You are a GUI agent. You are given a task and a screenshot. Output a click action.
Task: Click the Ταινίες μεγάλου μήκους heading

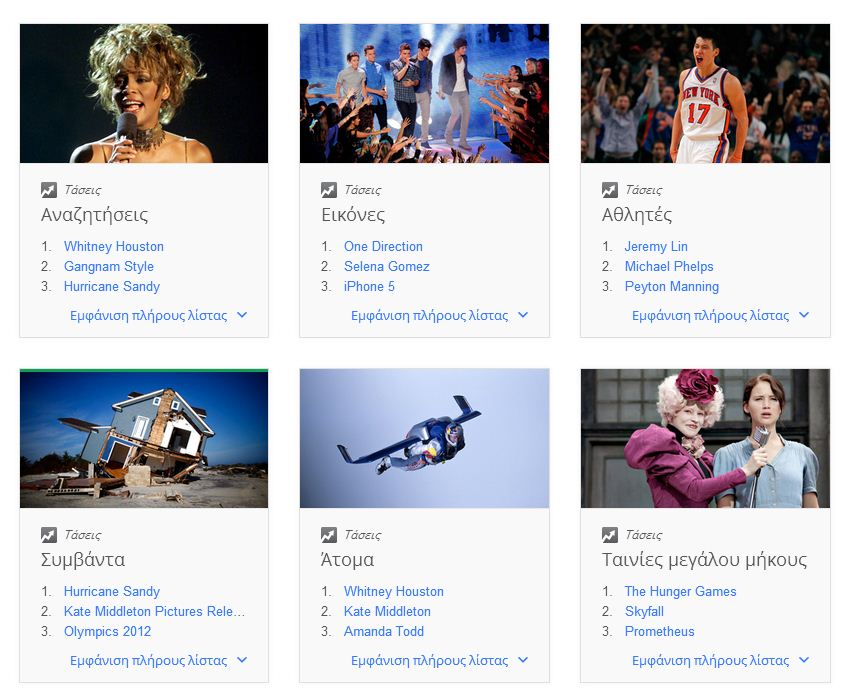pyautogui.click(x=705, y=560)
